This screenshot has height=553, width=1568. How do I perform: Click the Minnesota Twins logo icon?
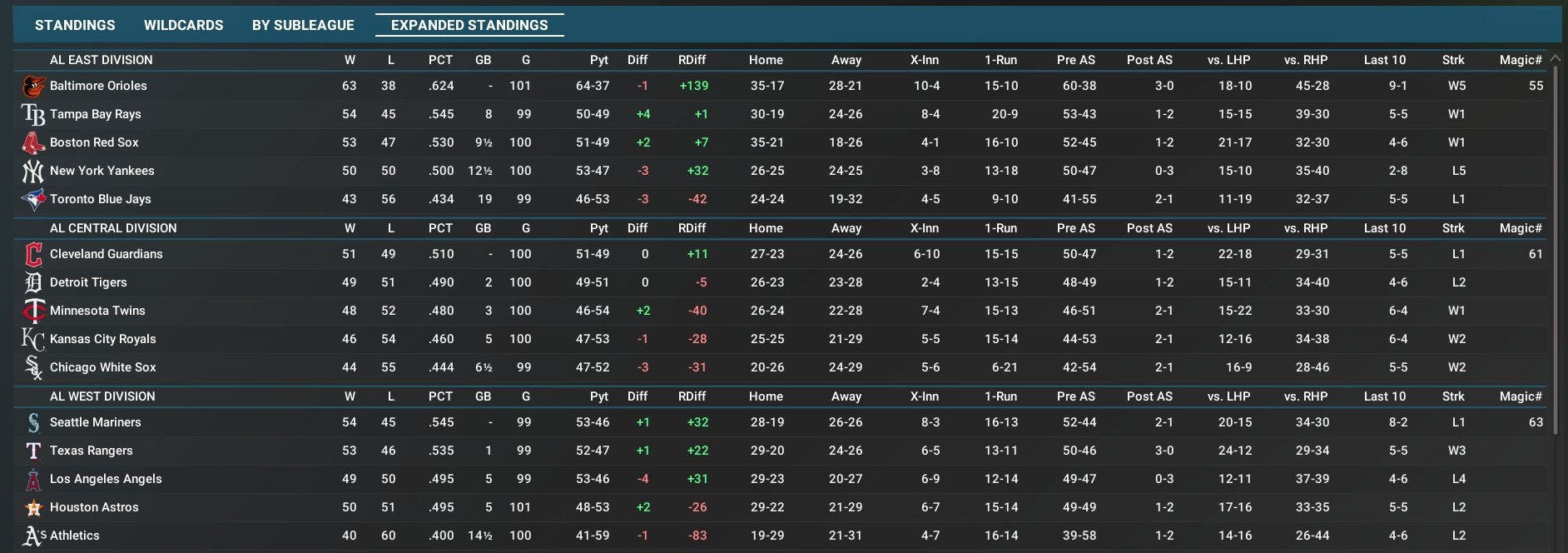(33, 311)
